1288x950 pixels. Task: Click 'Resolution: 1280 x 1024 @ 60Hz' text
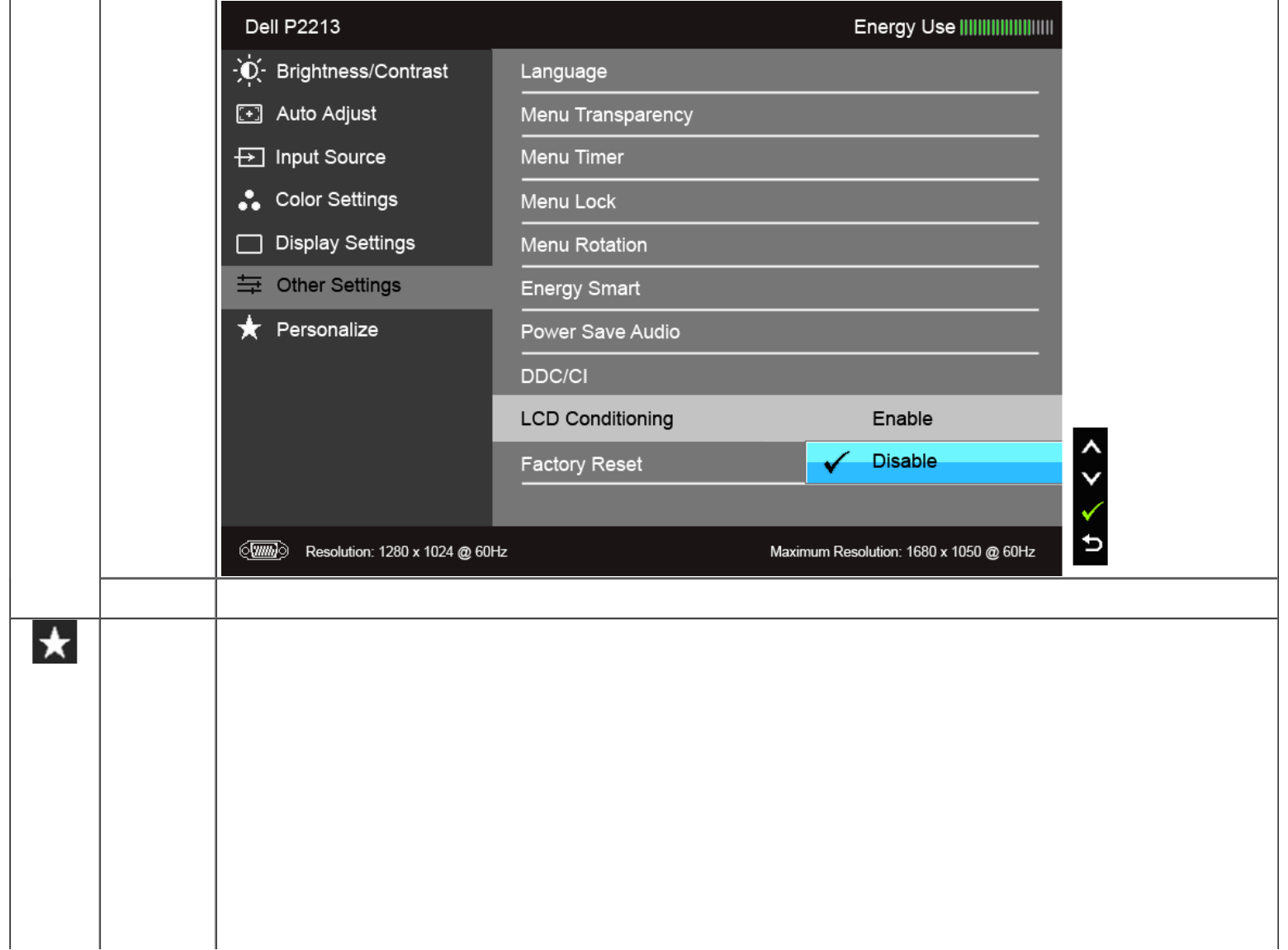tap(406, 551)
